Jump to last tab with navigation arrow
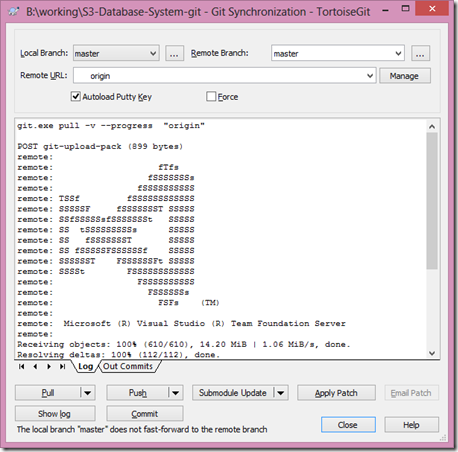This screenshot has height=452, width=458. tap(62, 367)
